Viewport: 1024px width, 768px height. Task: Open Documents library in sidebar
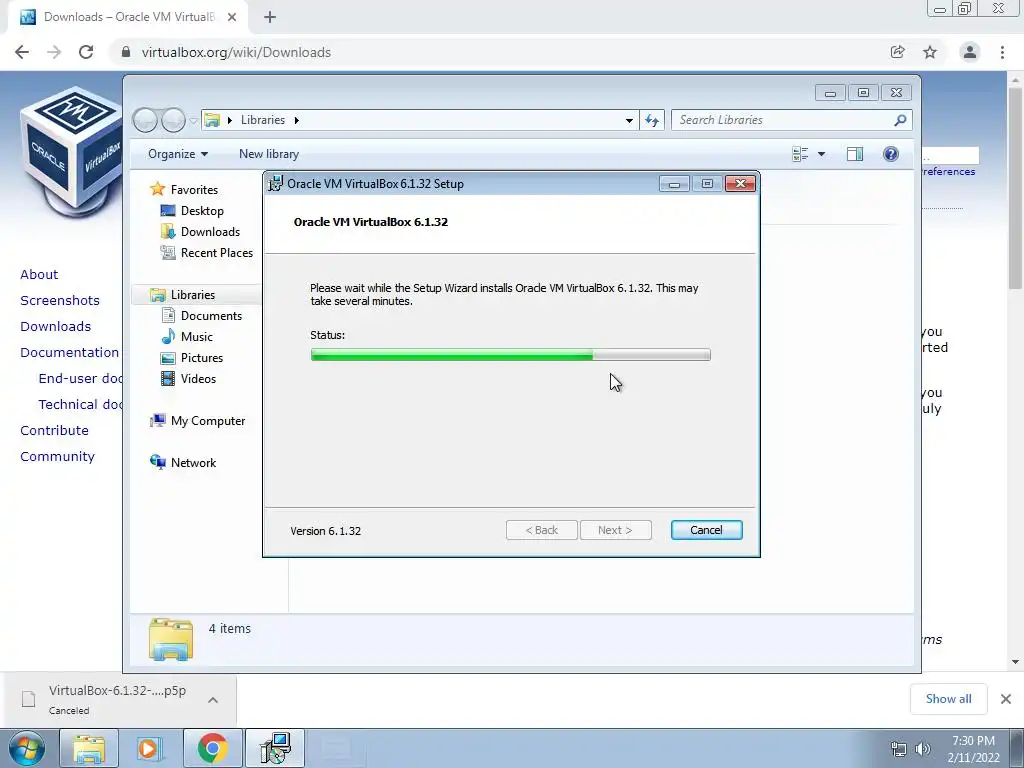[211, 315]
